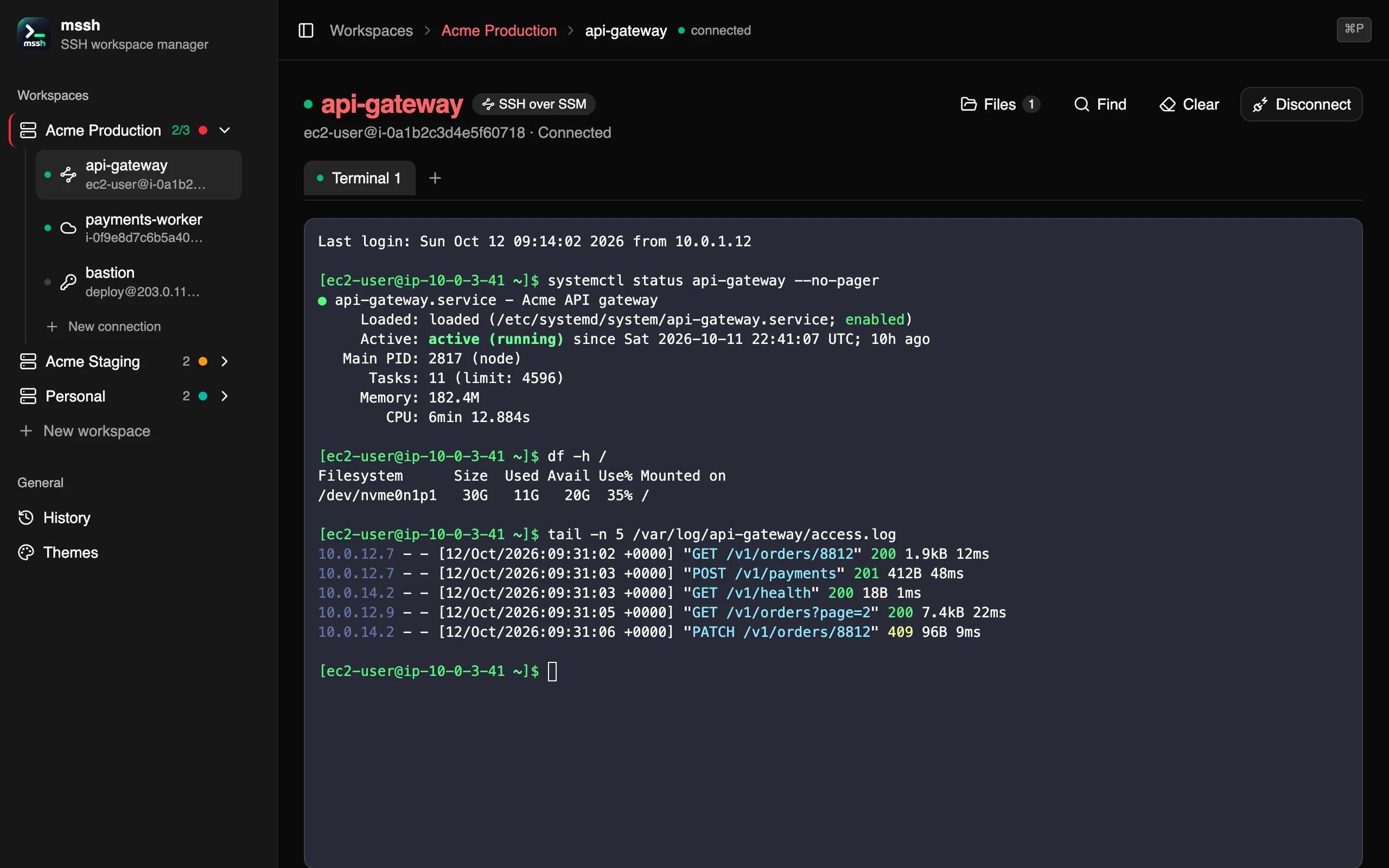Toggle the sidebar panel icon

[x=306, y=30]
